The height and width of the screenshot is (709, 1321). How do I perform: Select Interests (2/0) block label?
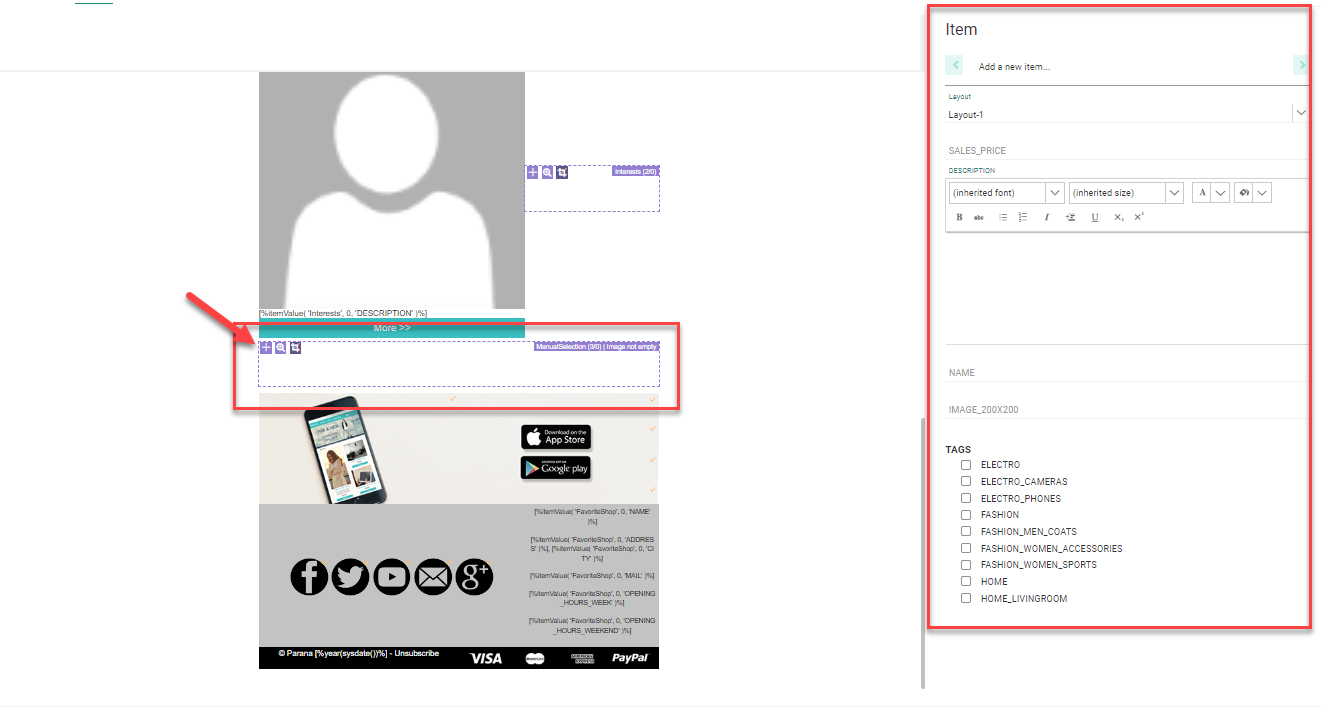click(x=636, y=172)
